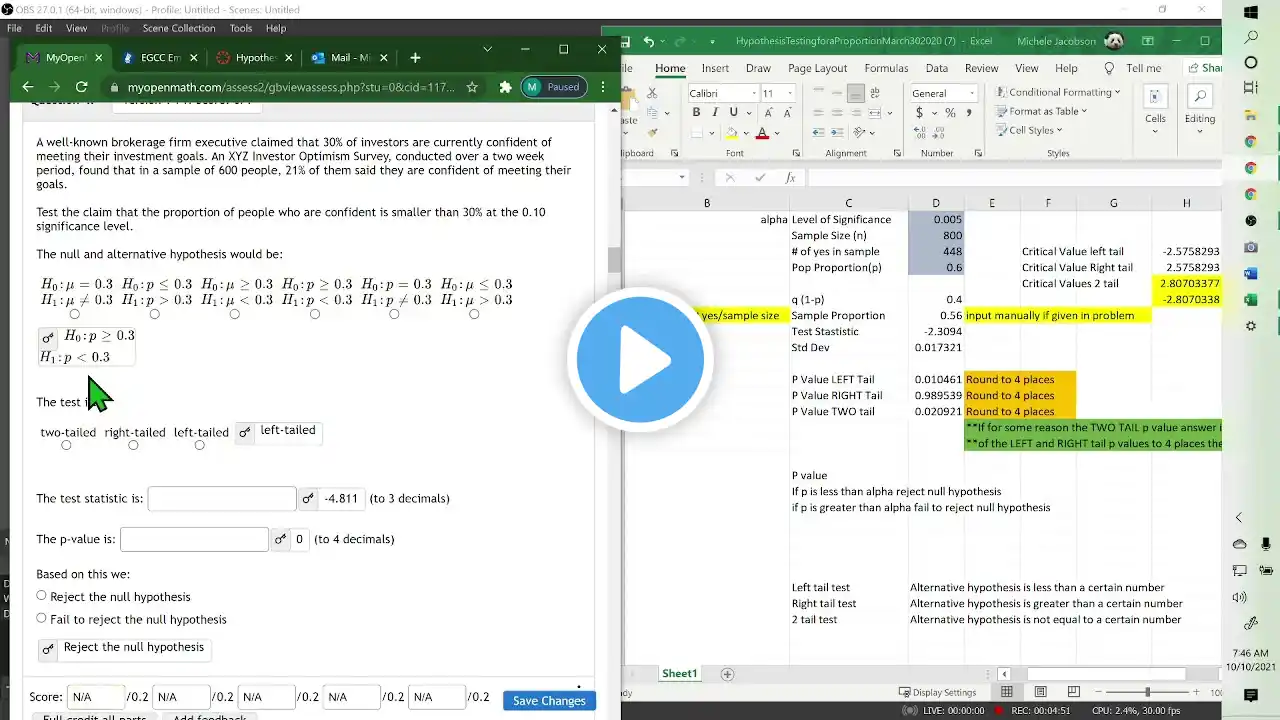
Task: Open the OBS Scene Collection menu
Action: click(x=179, y=28)
